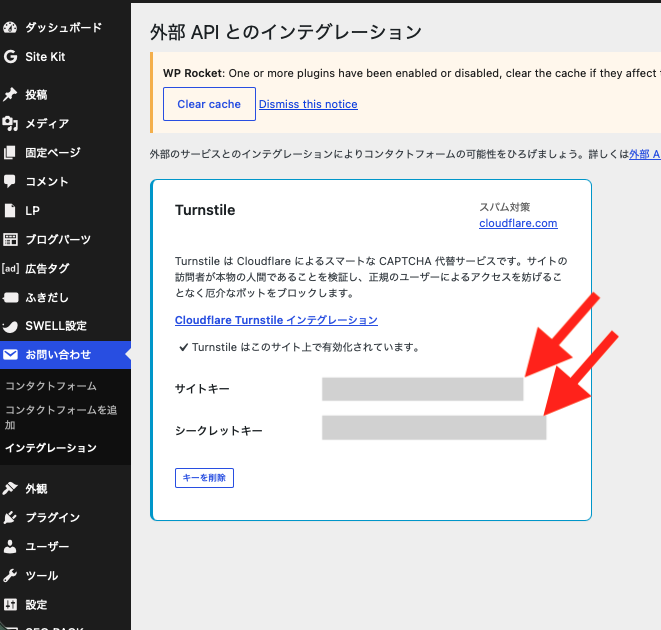661x630 pixels.
Task: Open the 外部 API documentation link
Action: pos(645,154)
